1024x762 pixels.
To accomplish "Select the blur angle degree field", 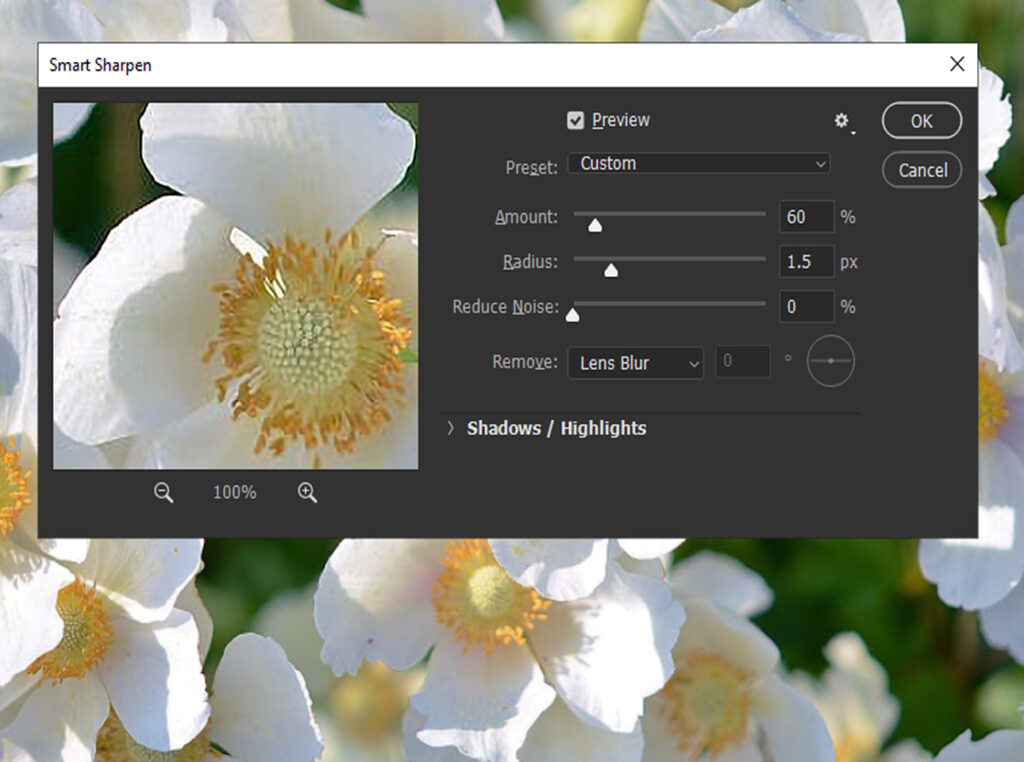I will pos(742,362).
